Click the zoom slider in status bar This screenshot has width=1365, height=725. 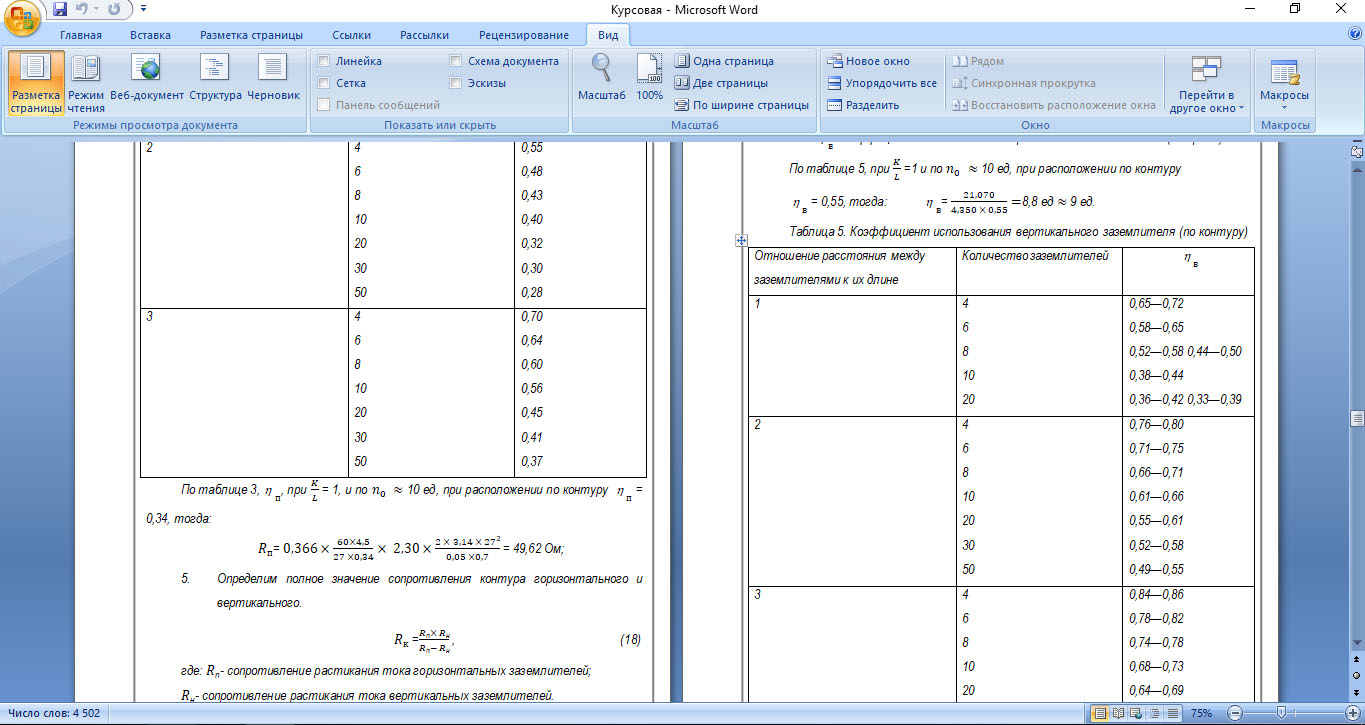[x=1281, y=713]
